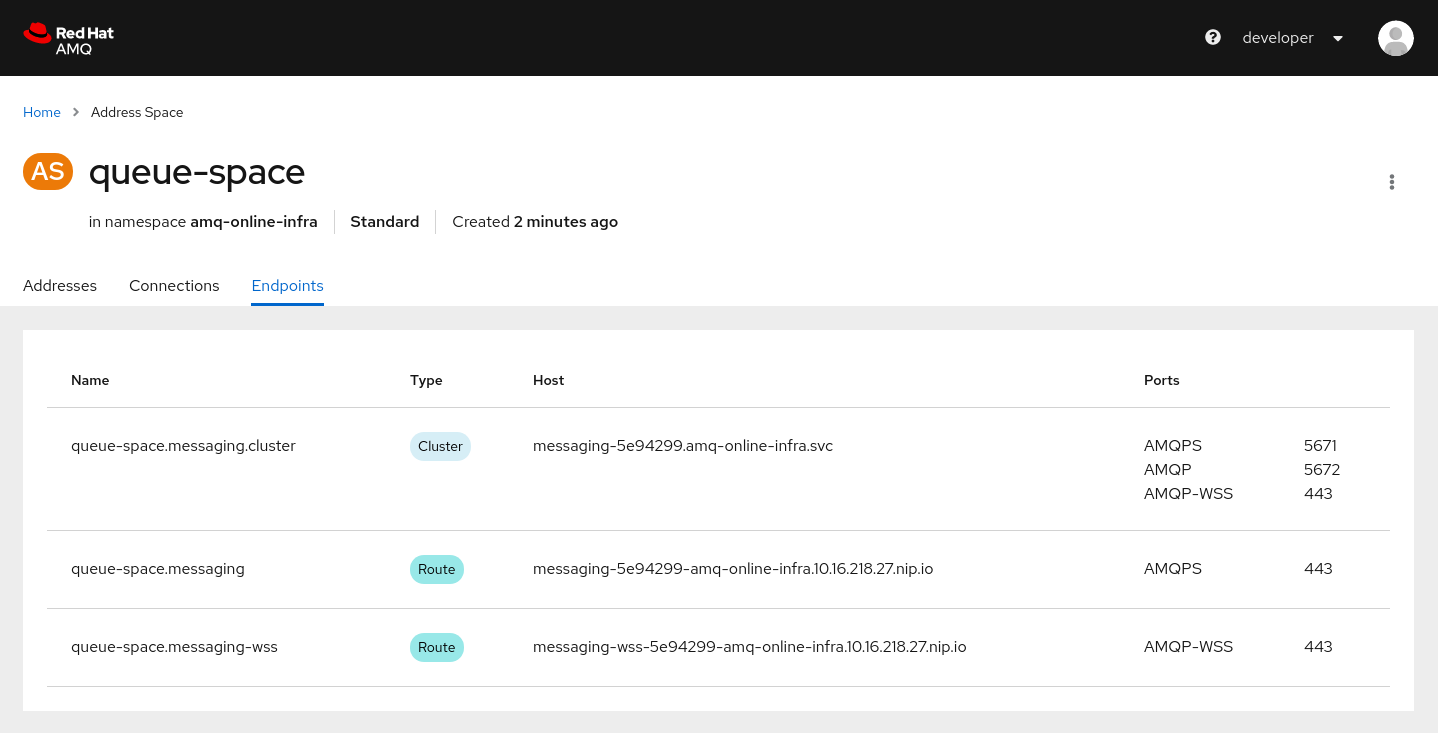This screenshot has height=733, width=1438.
Task: Click AMQP-WSS label in messaging-wss row
Action: coord(1188,647)
